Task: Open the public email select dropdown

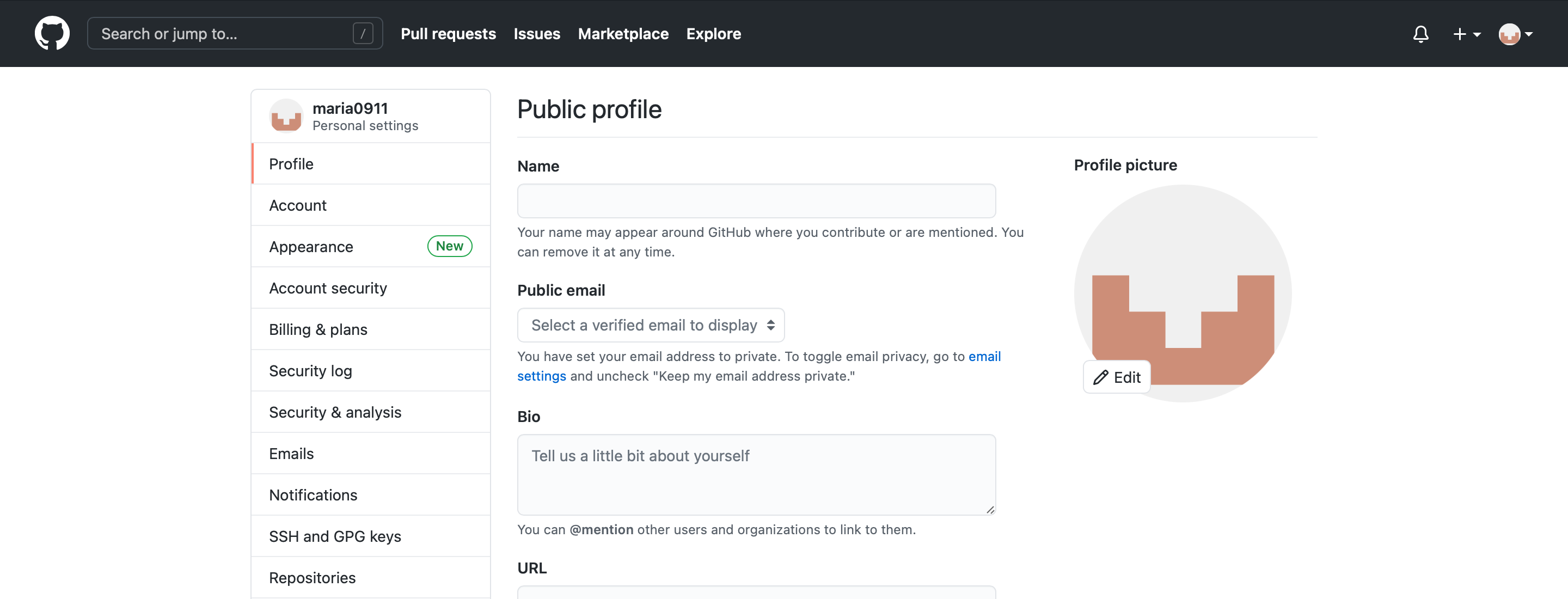Action: point(650,325)
